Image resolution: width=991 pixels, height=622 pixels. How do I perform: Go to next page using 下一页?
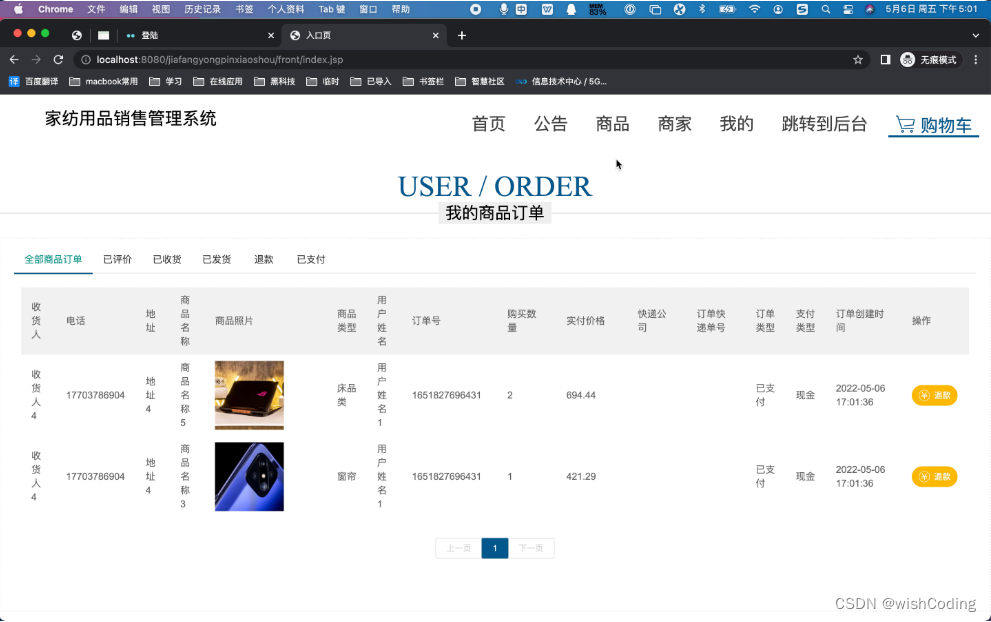pos(532,548)
